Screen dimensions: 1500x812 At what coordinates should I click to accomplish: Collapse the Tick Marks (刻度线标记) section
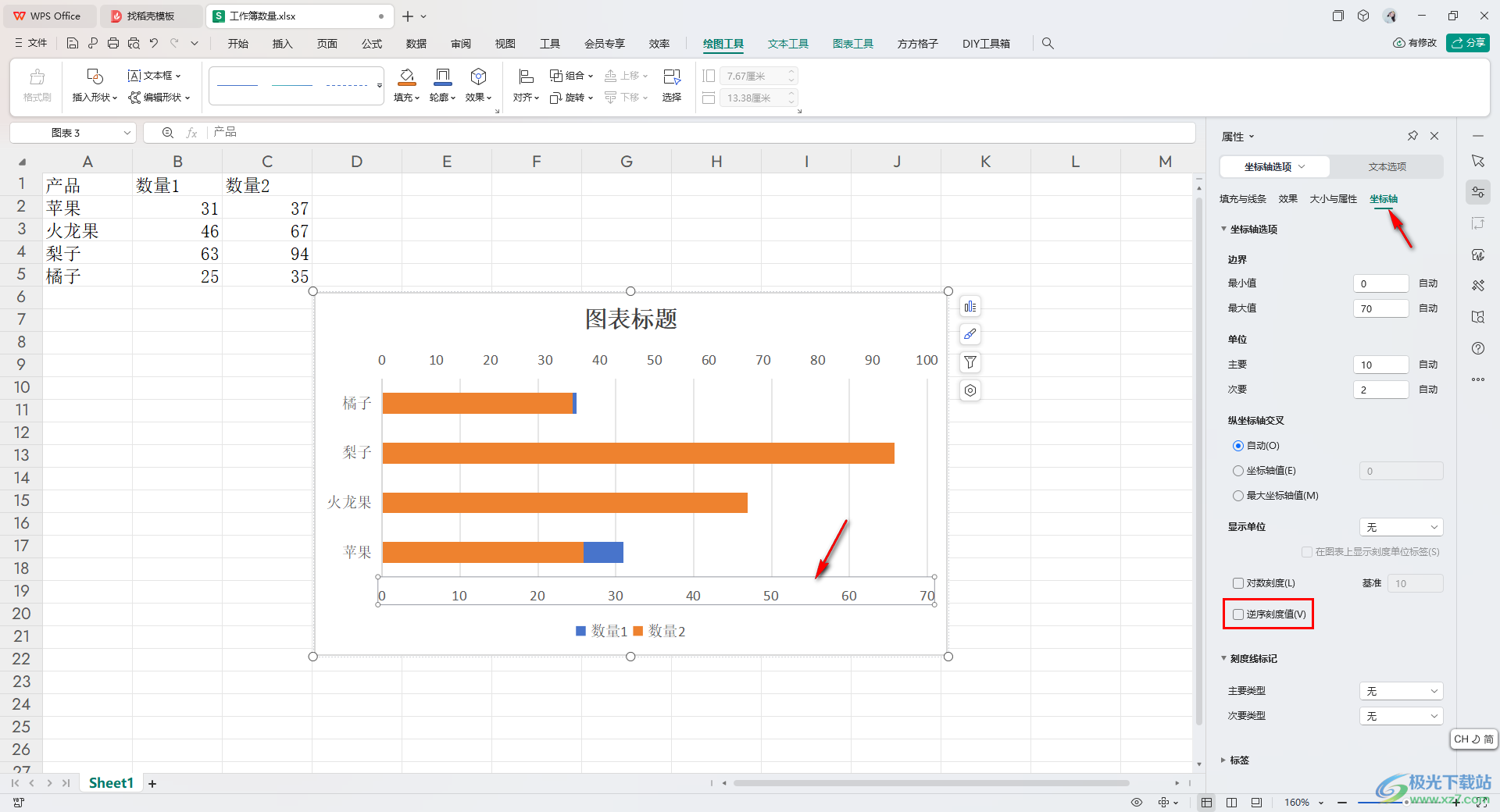[x=1223, y=658]
